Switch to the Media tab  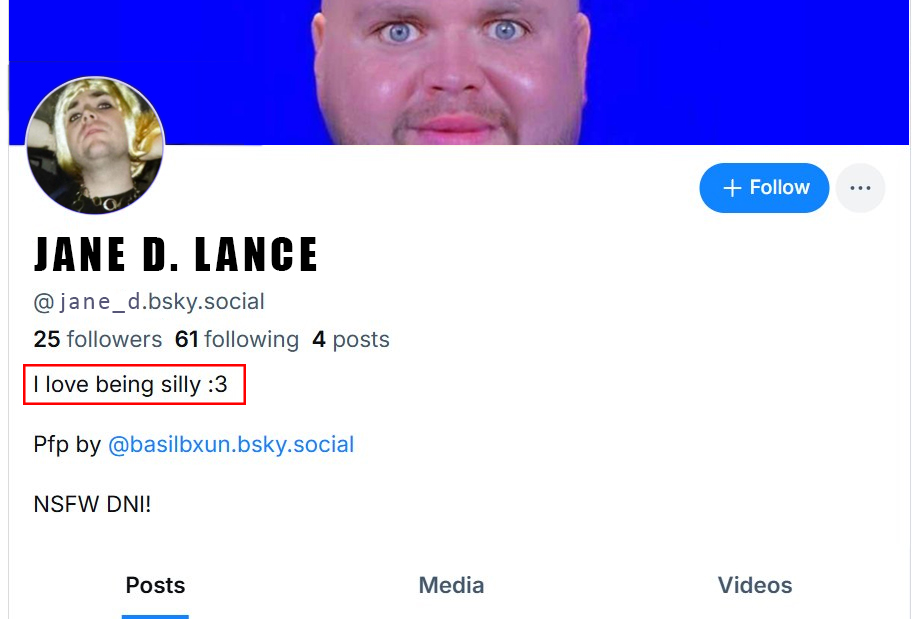(451, 585)
